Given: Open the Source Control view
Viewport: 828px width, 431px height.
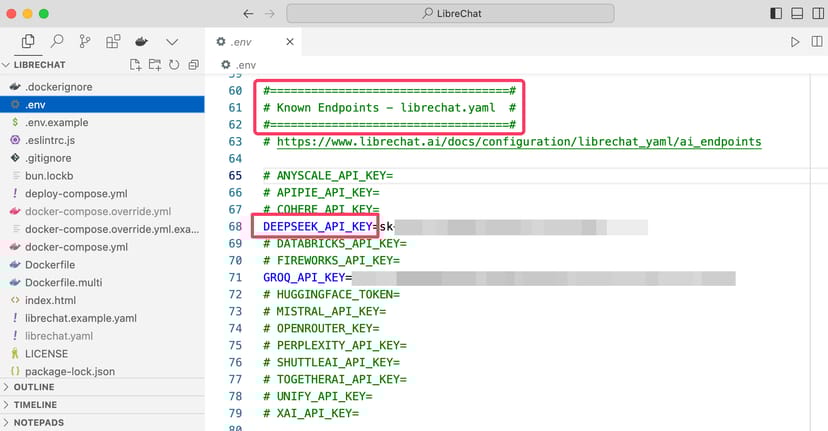Looking at the screenshot, I should pos(85,42).
